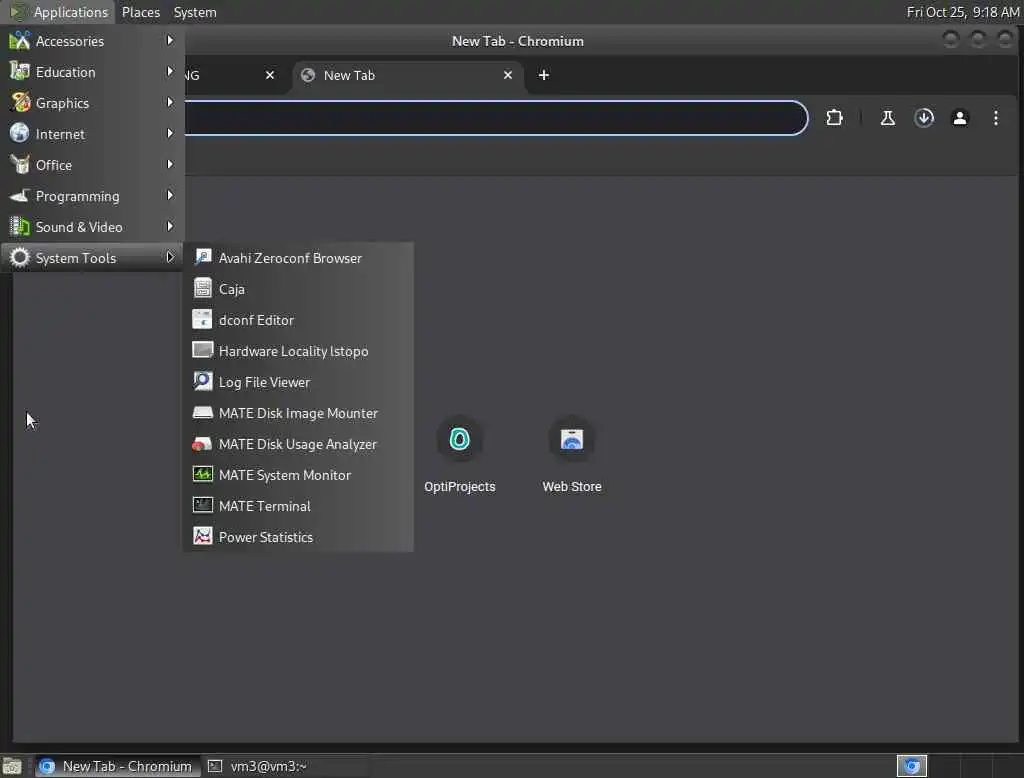Open the Sound & Video submenu

[x=92, y=227]
